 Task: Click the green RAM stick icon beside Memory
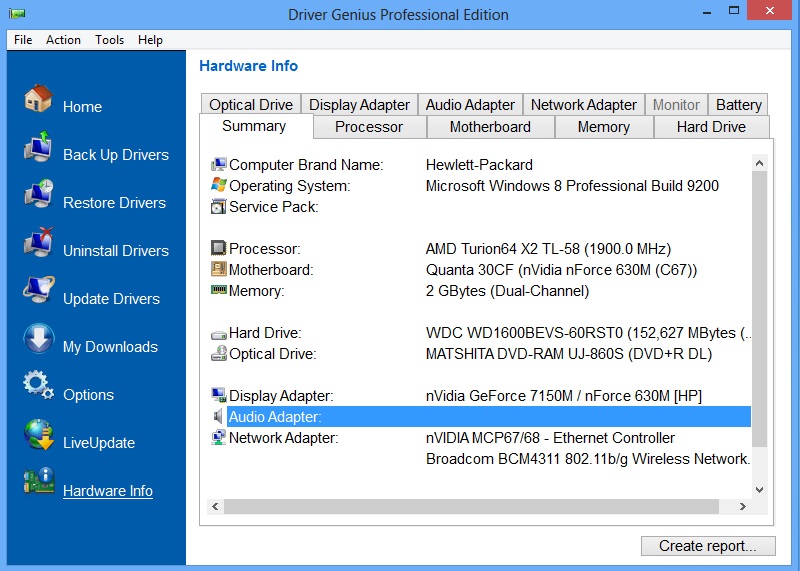218,290
